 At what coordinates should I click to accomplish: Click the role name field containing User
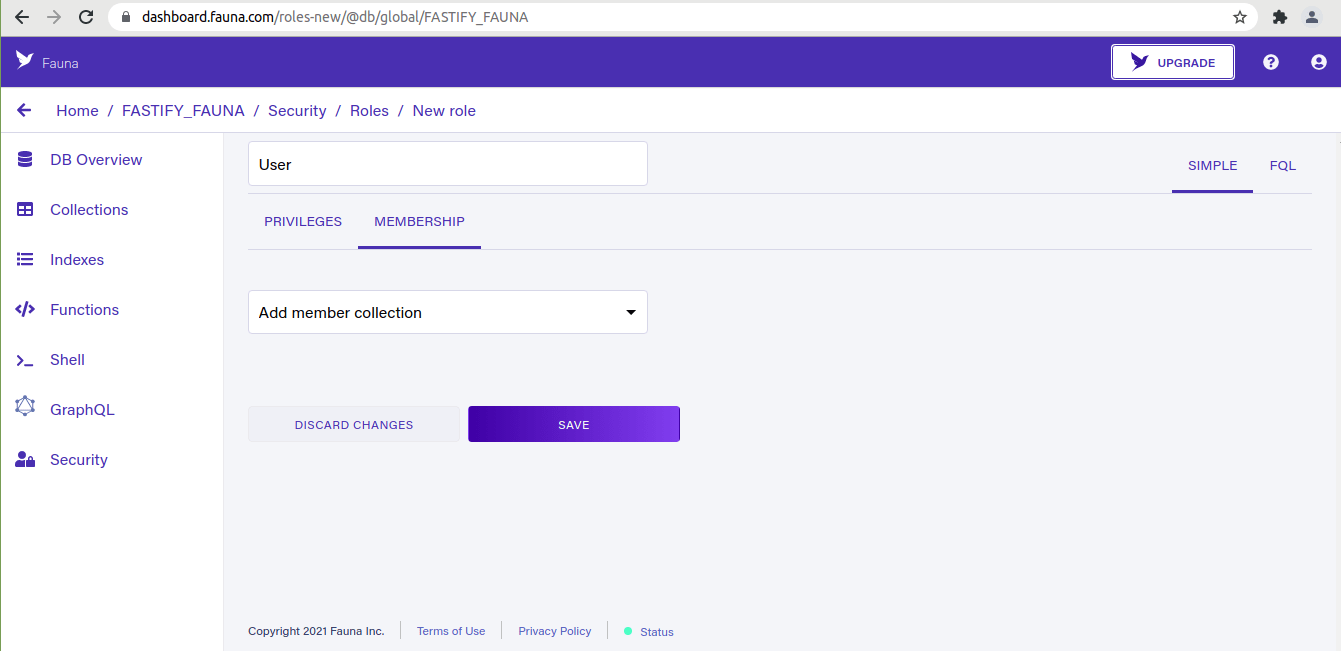click(x=448, y=164)
